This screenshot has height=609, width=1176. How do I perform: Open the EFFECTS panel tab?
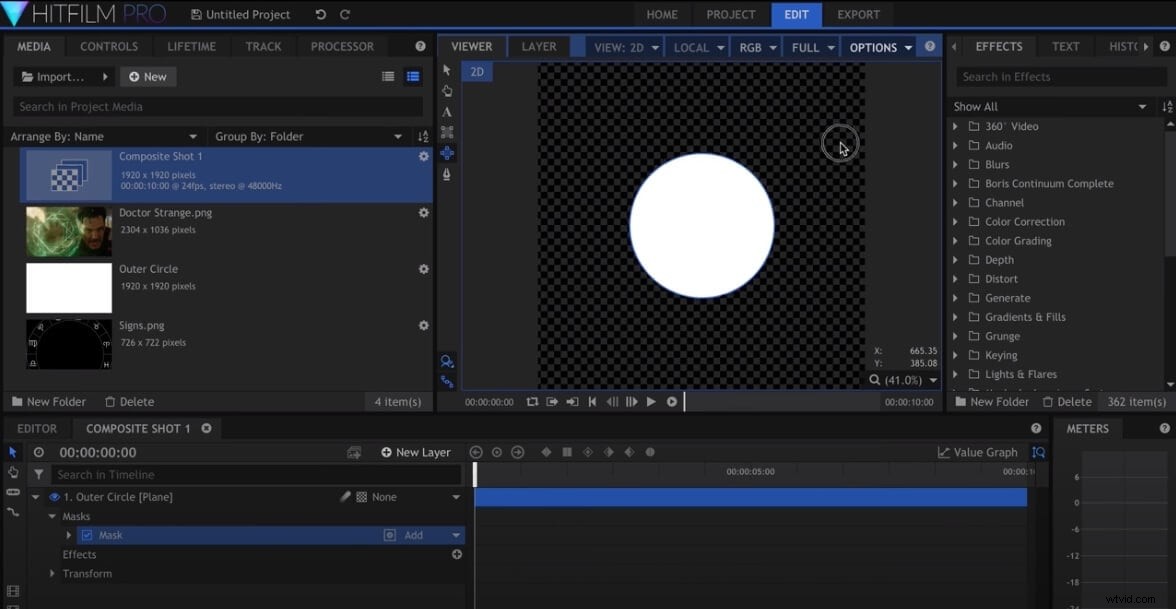click(997, 46)
